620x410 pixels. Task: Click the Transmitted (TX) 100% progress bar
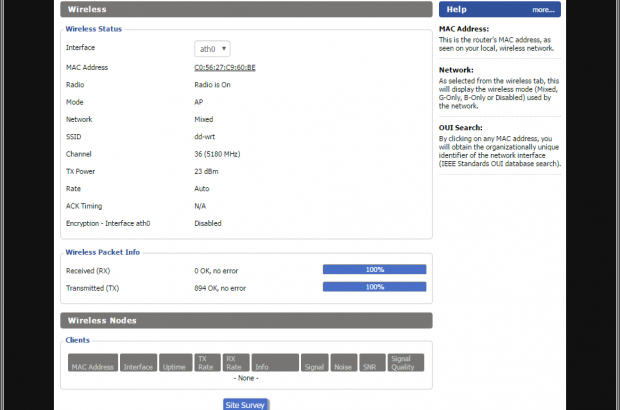374,287
